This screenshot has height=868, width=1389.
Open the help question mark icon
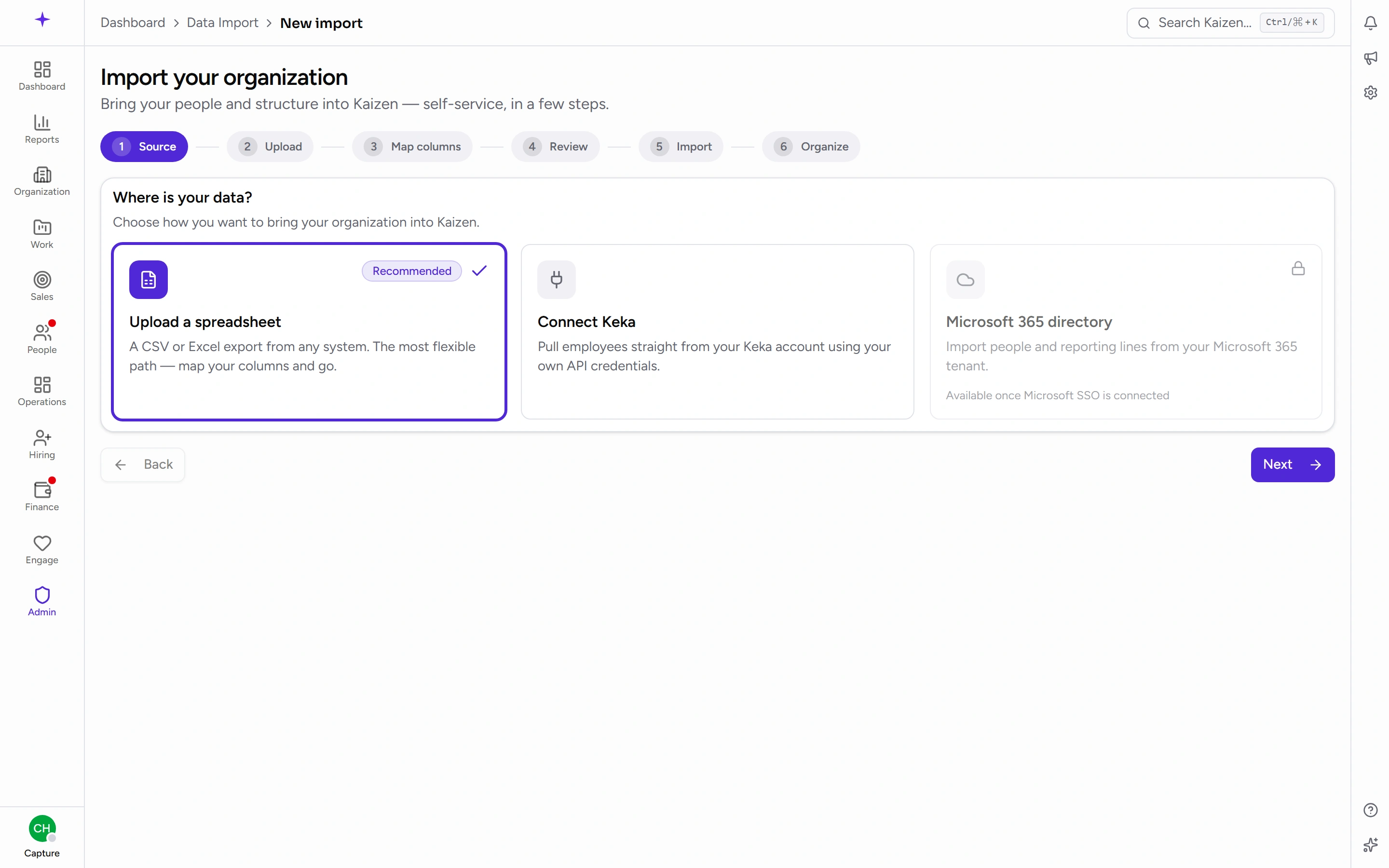tap(1370, 810)
